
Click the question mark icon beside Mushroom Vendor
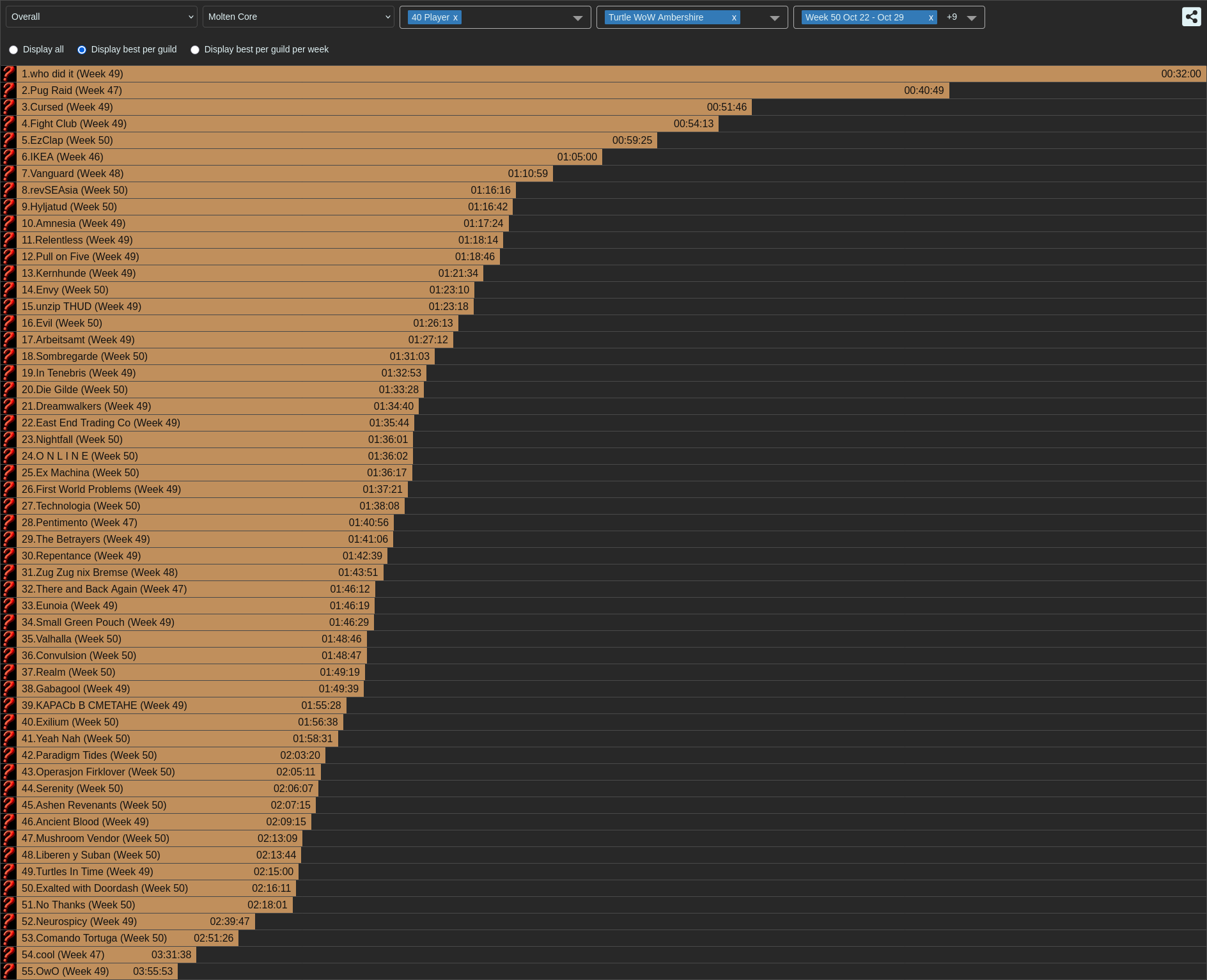(8, 838)
